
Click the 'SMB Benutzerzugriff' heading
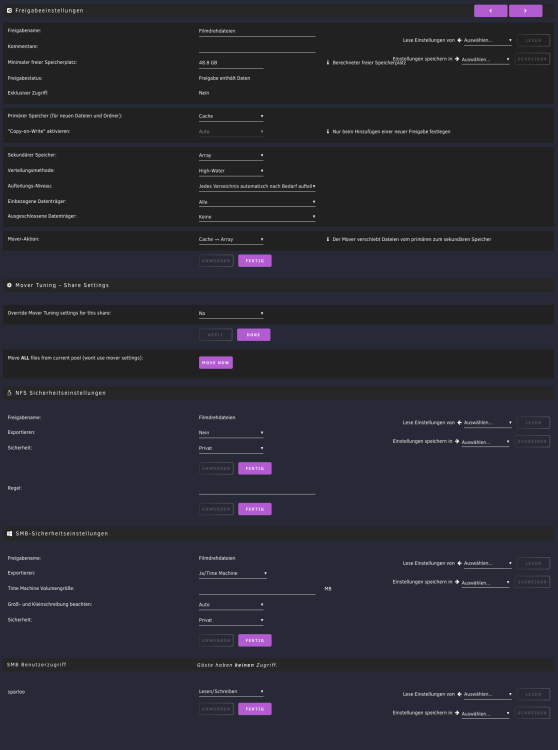tap(36, 665)
